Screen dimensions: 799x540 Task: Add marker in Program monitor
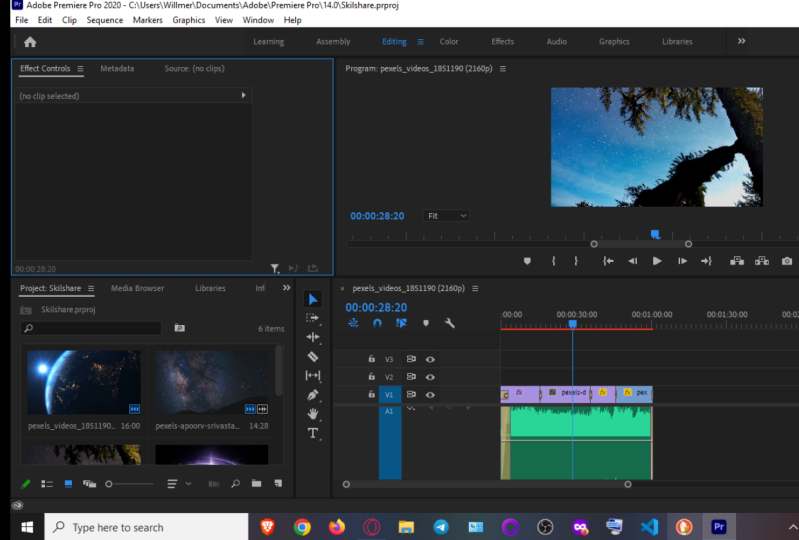click(x=527, y=261)
